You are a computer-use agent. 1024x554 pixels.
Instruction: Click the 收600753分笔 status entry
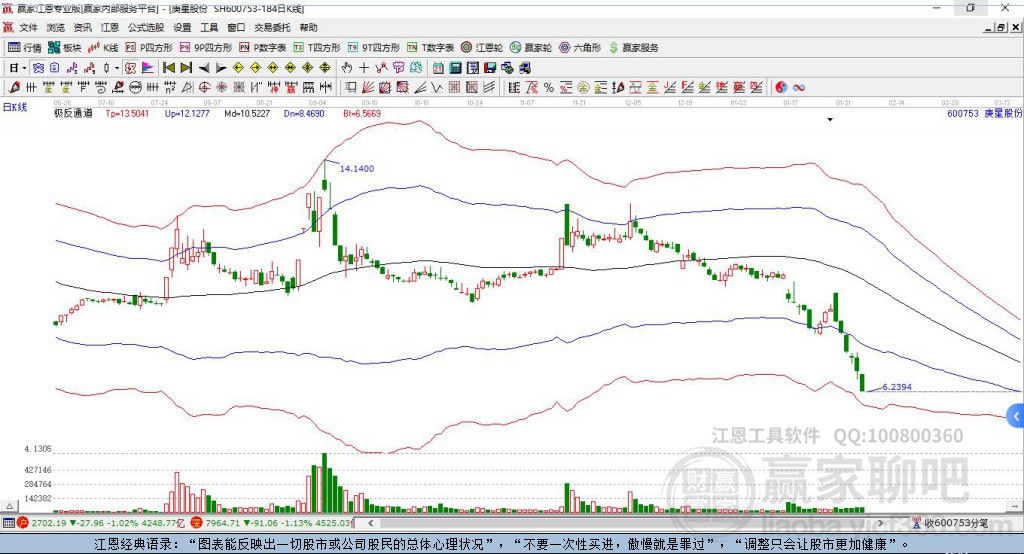[950, 523]
